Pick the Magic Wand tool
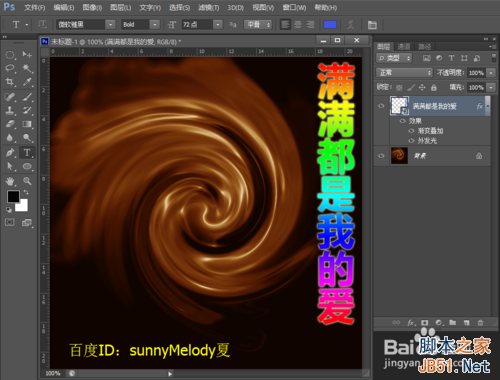This screenshot has width=500, height=380. point(27,69)
